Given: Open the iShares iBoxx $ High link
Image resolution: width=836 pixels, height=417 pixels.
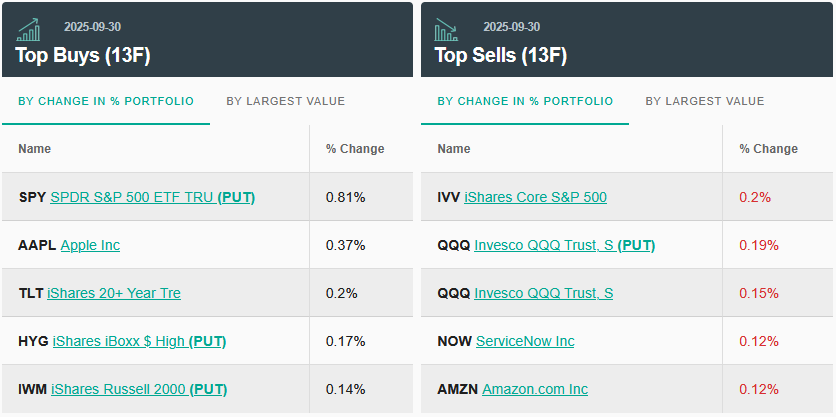Looking at the screenshot, I should [x=119, y=341].
